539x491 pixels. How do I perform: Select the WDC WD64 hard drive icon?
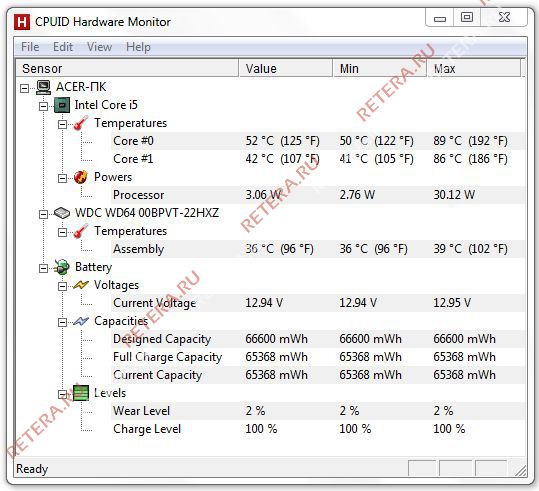coord(62,213)
